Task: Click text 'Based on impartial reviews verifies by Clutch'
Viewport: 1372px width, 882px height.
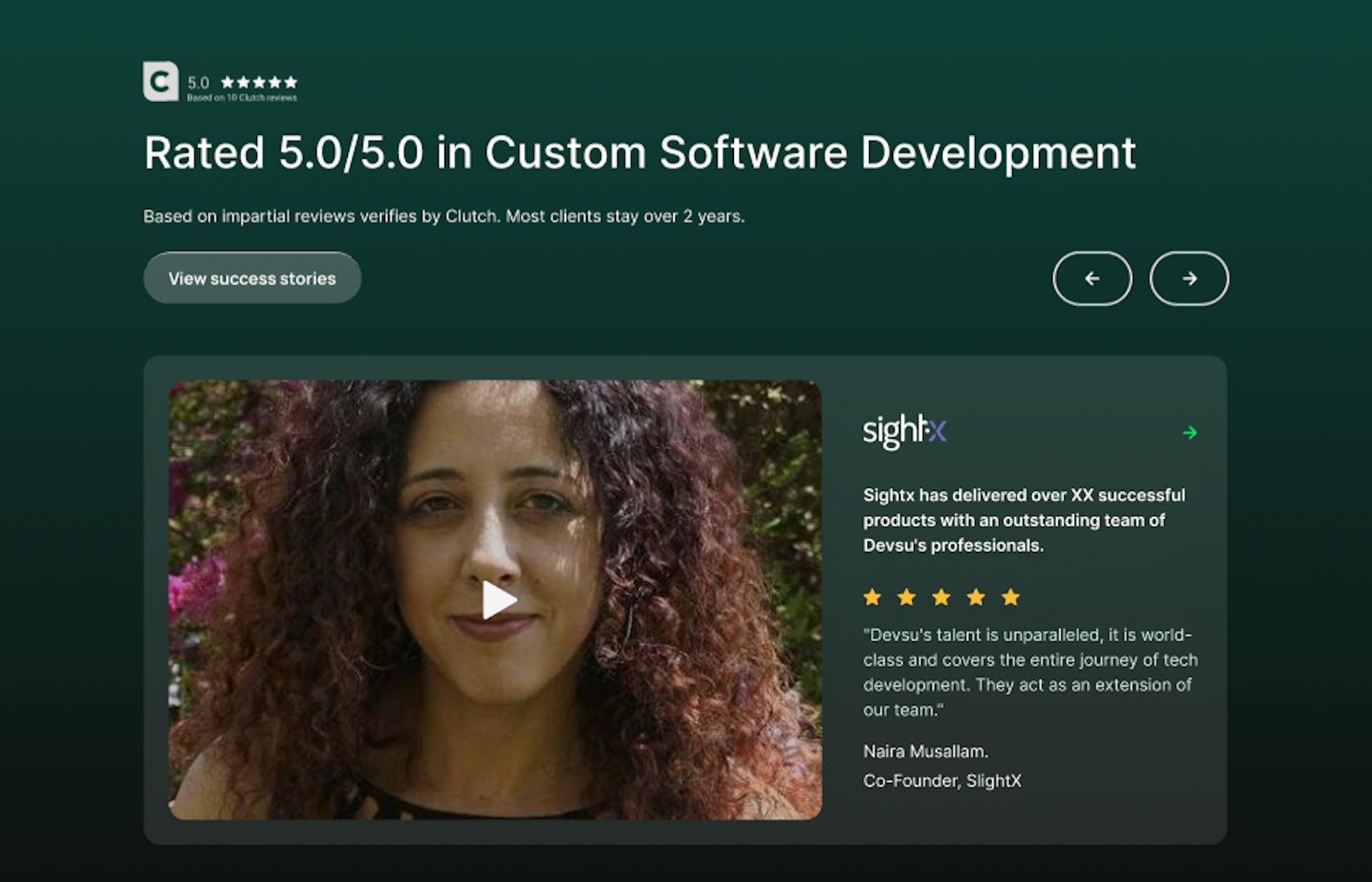Action: point(322,216)
